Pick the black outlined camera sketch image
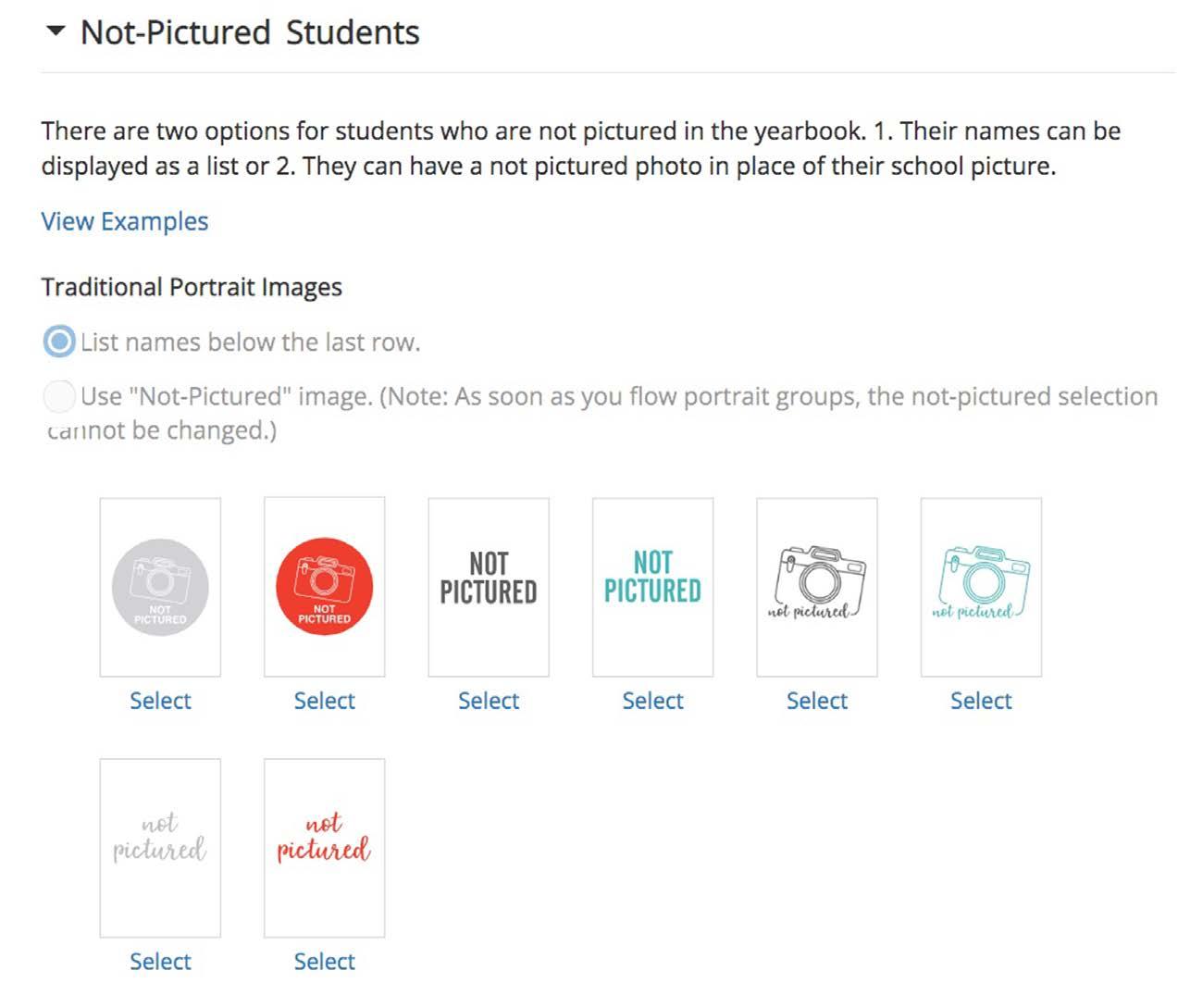Screen dimensions: 1190x1008 pos(817,588)
